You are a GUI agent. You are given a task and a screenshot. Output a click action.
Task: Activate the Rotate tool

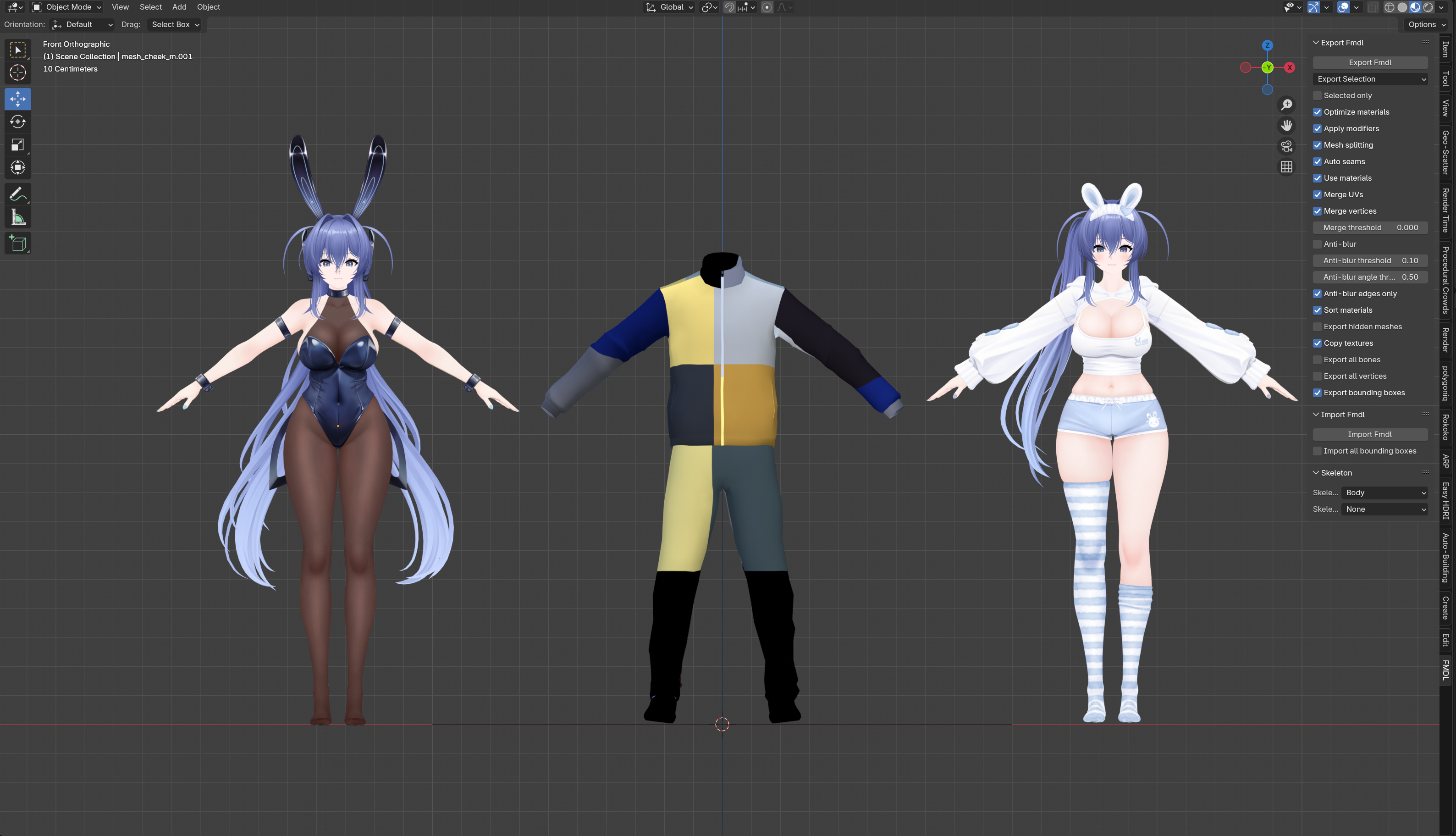point(18,122)
